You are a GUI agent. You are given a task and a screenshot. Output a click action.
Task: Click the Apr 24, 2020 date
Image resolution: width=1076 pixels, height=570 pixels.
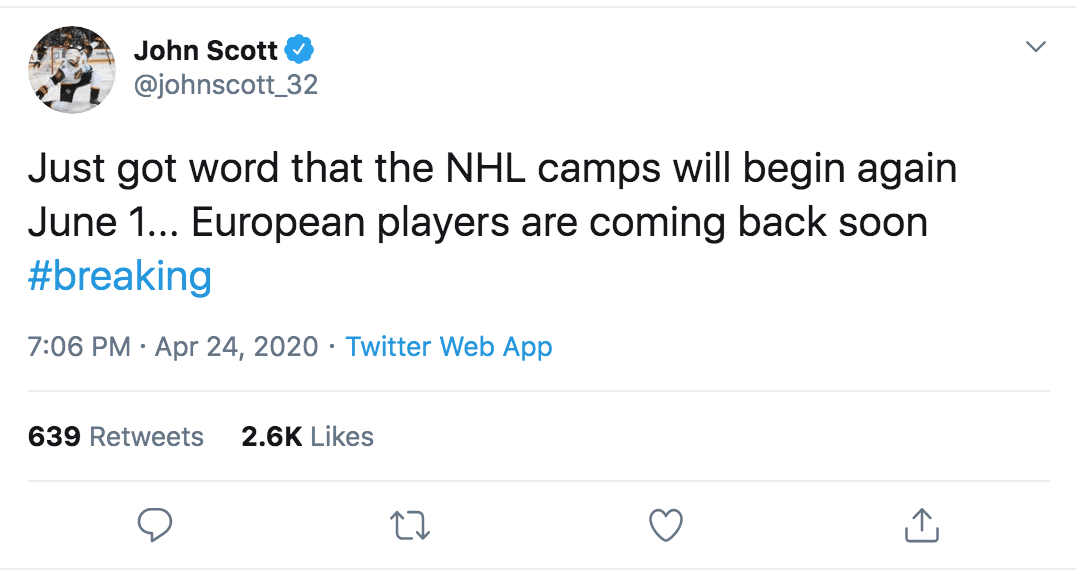237,347
